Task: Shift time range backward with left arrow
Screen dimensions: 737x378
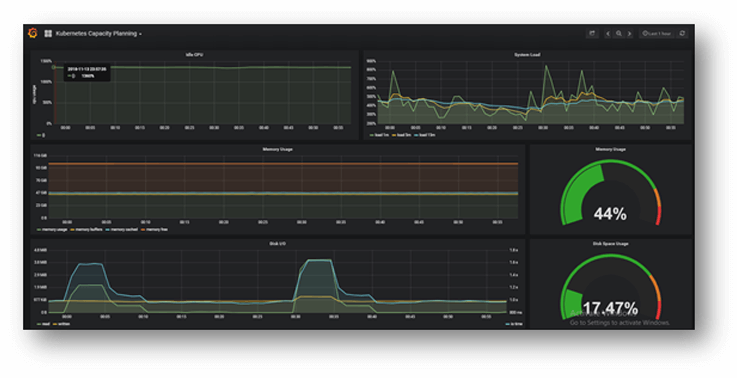Action: point(608,33)
